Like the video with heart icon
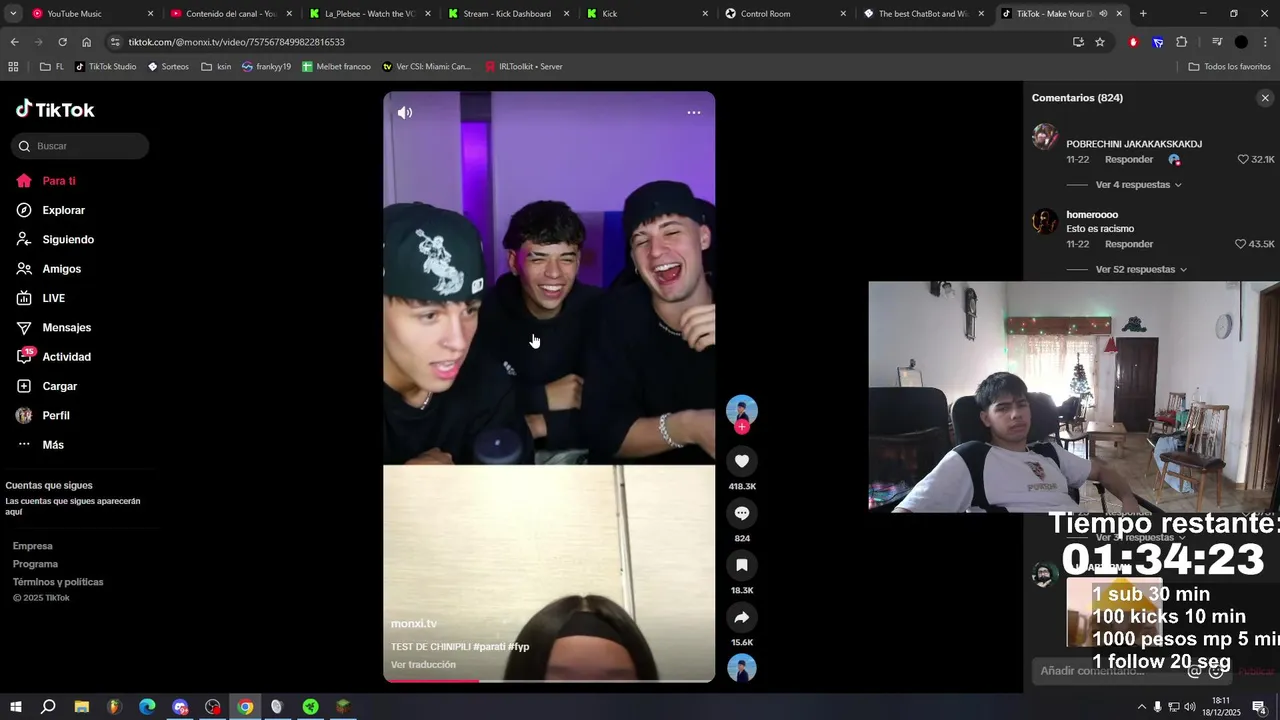Image resolution: width=1280 pixels, height=720 pixels. click(742, 461)
